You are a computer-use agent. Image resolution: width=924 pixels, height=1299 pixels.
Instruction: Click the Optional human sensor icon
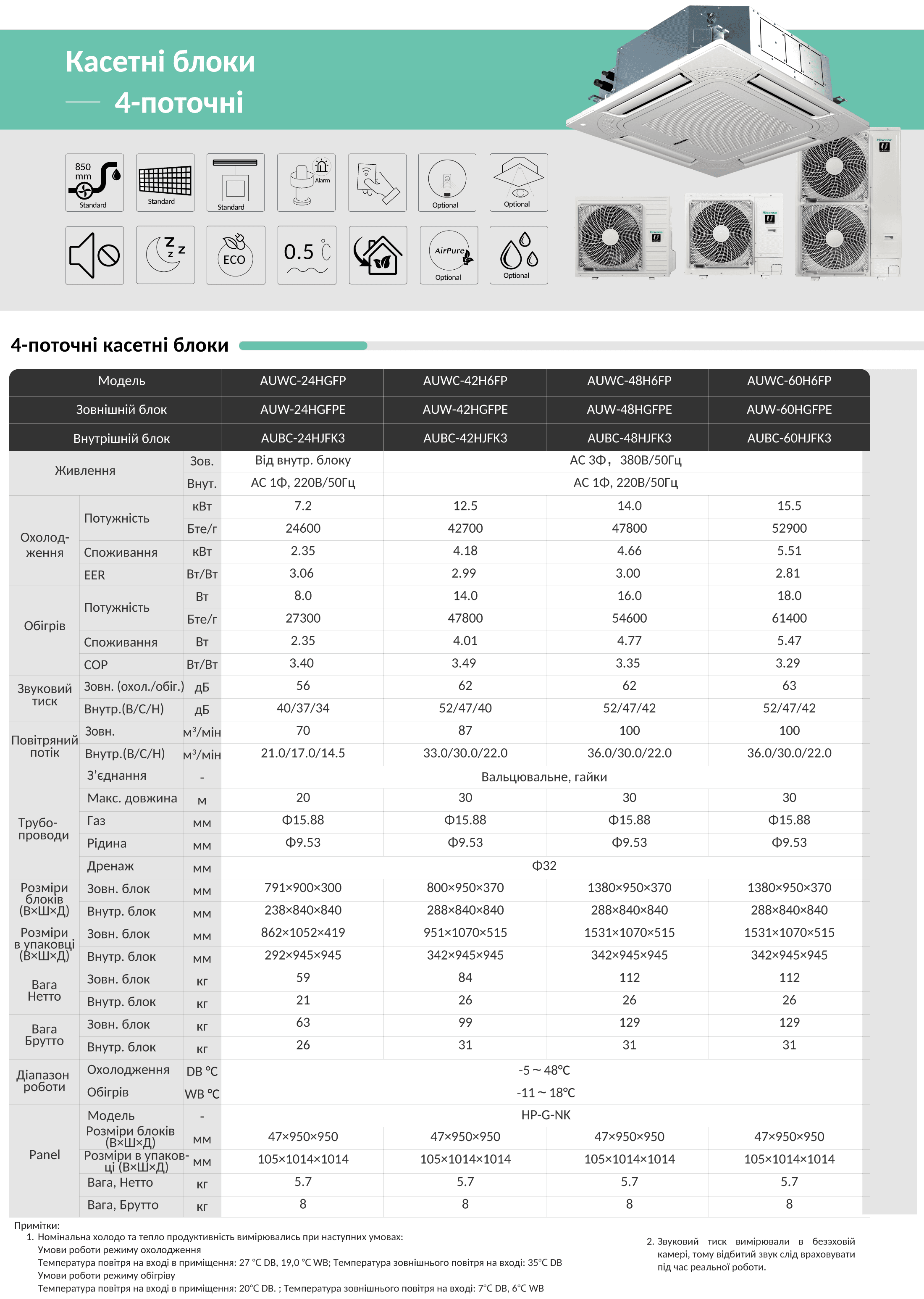[518, 182]
